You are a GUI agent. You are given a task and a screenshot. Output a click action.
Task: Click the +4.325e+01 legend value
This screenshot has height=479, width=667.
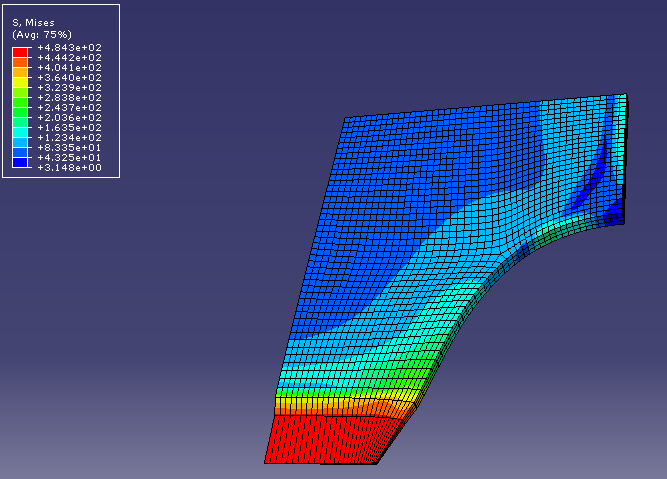pos(70,157)
